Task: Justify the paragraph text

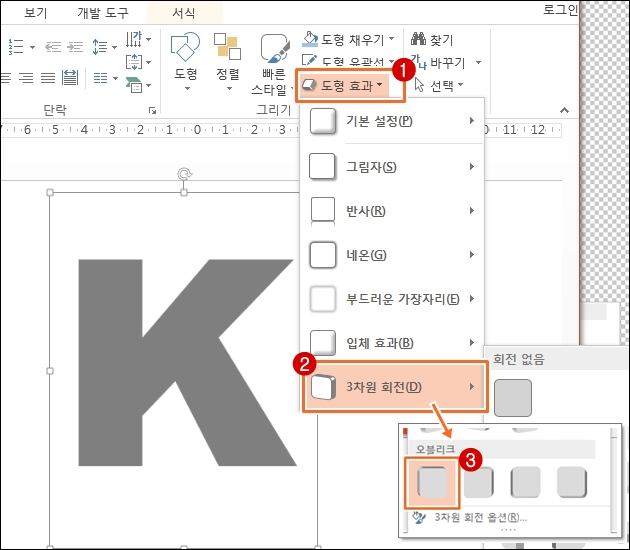Action: point(48,77)
